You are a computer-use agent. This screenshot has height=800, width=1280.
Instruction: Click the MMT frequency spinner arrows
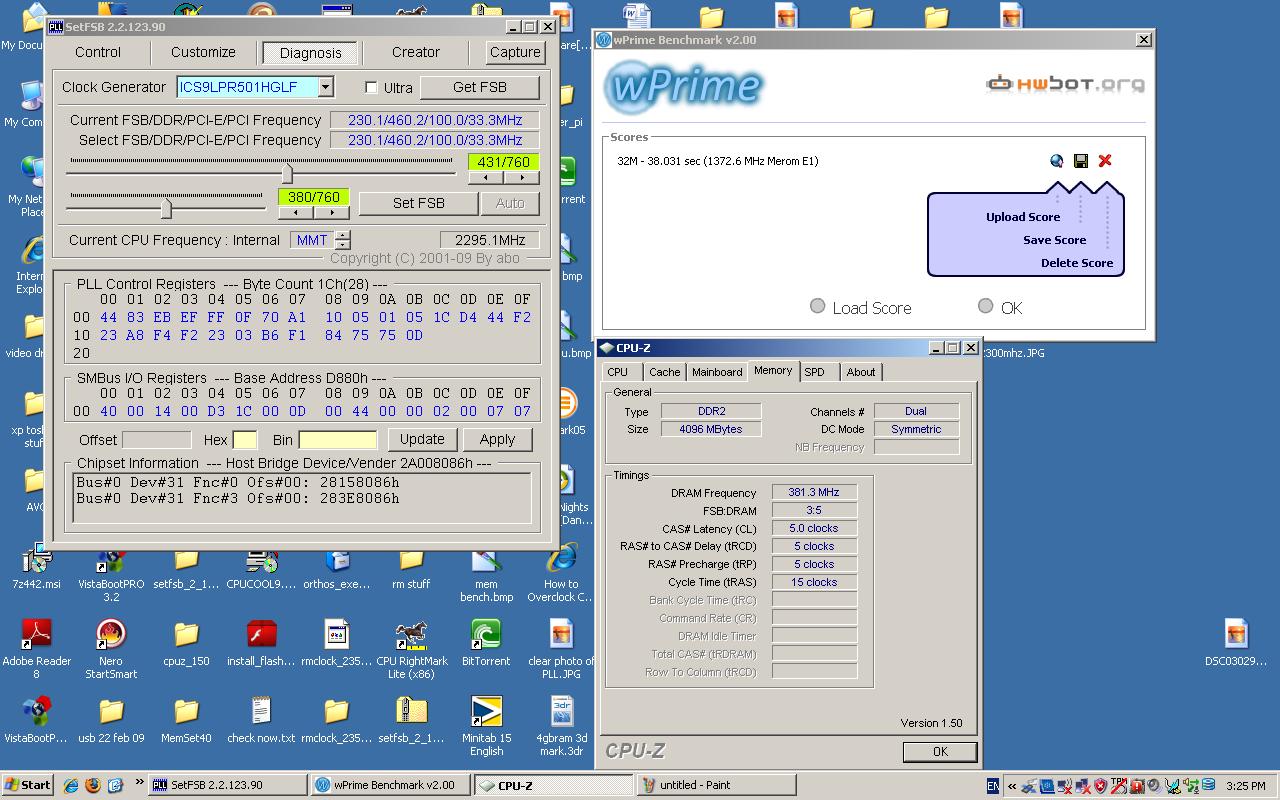(x=343, y=240)
